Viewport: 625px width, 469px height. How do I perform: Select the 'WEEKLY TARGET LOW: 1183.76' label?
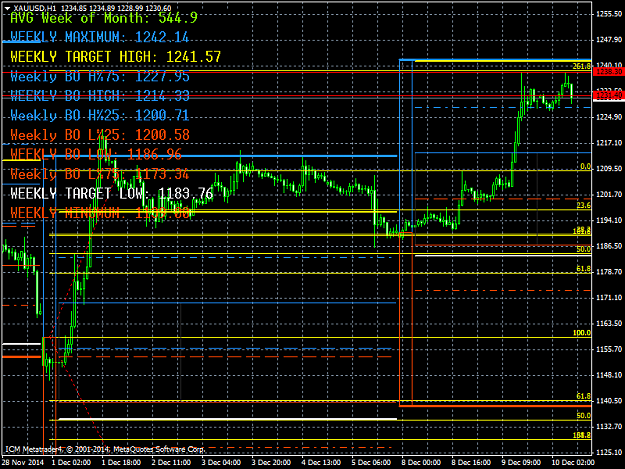click(x=112, y=193)
